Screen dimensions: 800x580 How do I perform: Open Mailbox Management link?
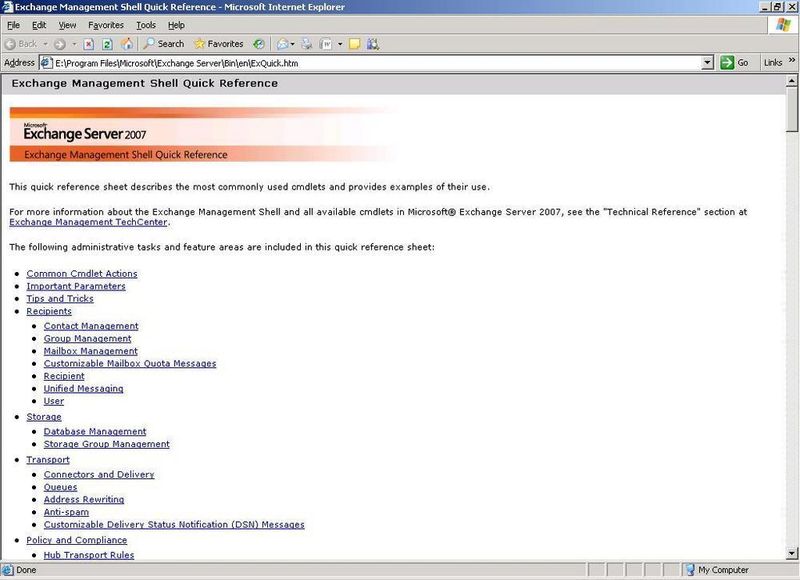pos(91,351)
